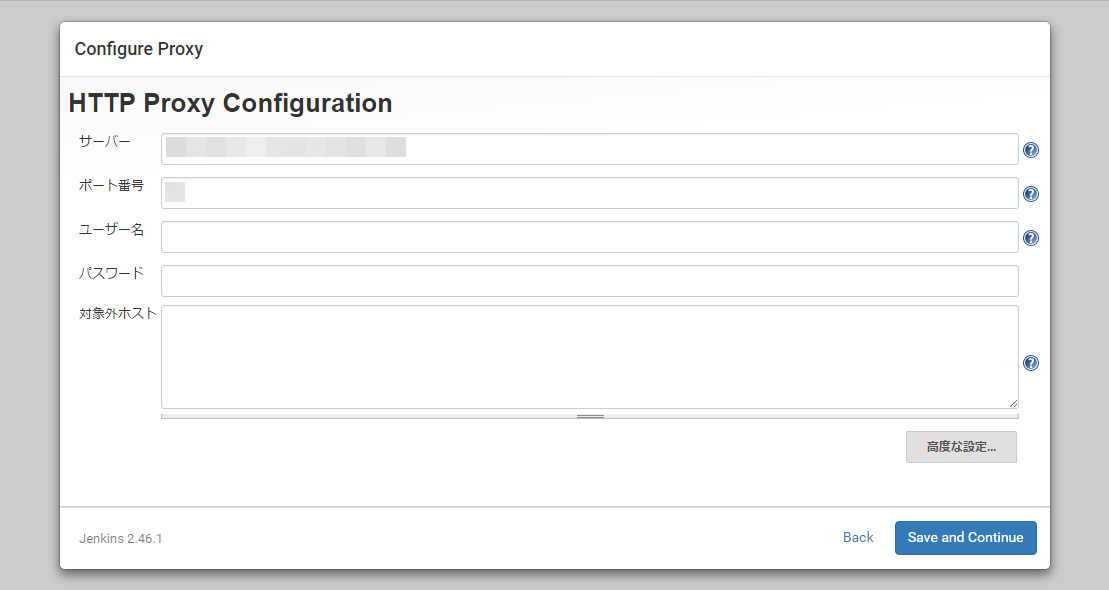Focus the パスワード text input
1109x590 pixels.
click(589, 281)
